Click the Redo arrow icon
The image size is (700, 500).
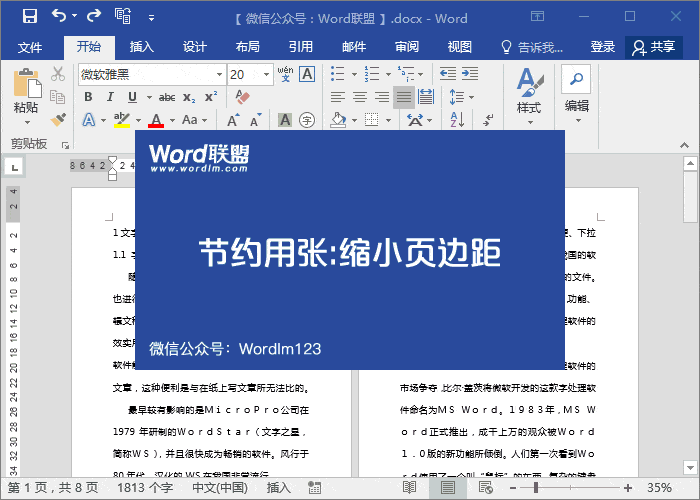pos(94,16)
